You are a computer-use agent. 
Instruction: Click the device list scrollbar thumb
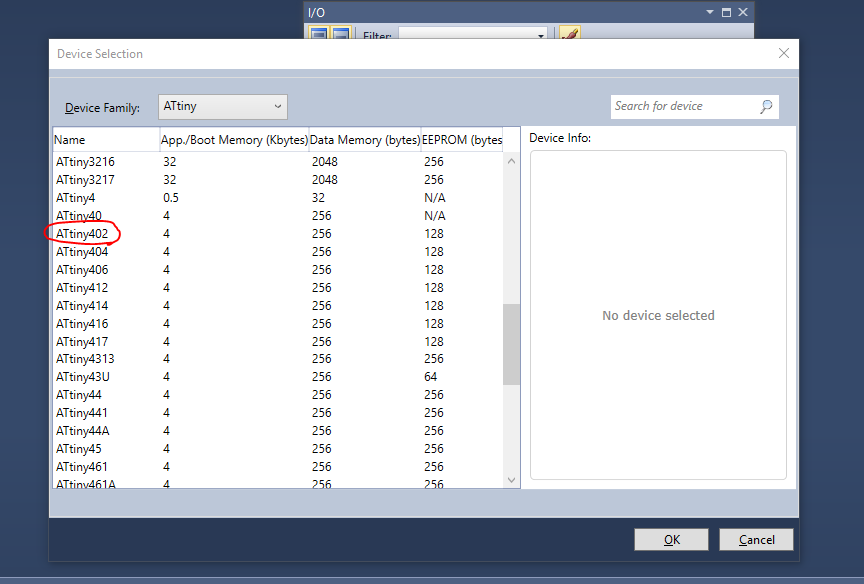pyautogui.click(x=511, y=344)
